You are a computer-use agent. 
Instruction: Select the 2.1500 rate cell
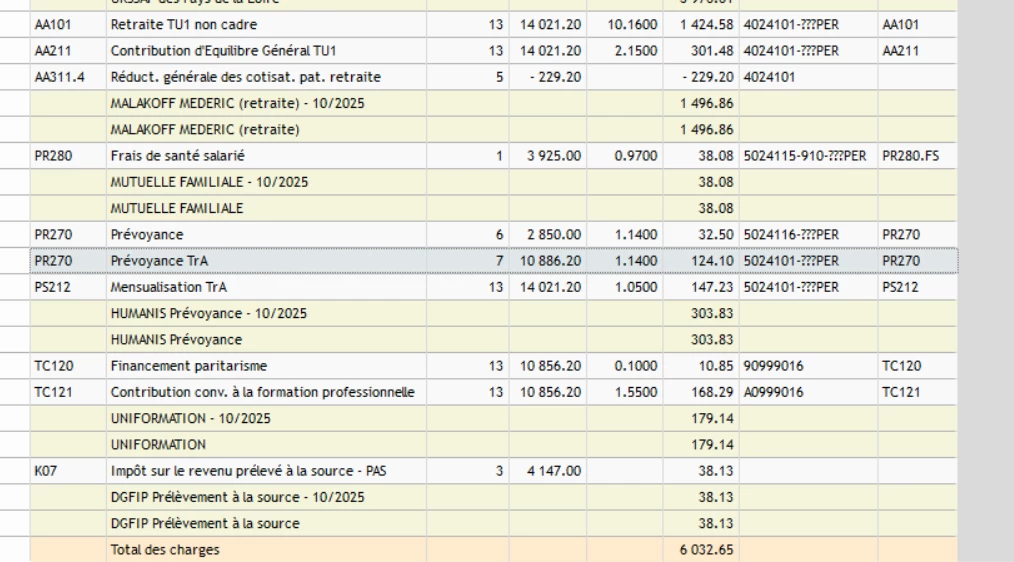point(625,50)
